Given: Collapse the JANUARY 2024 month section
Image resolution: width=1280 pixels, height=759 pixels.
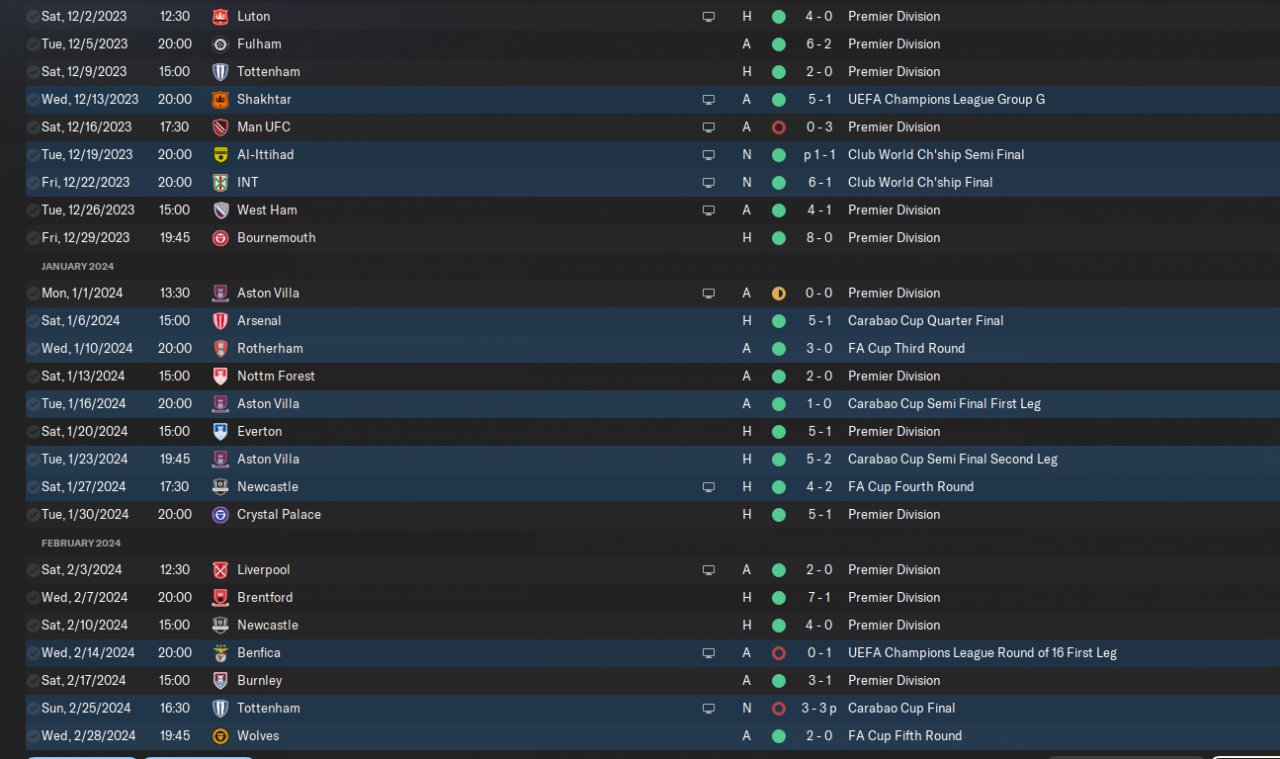Looking at the screenshot, I should (77, 266).
